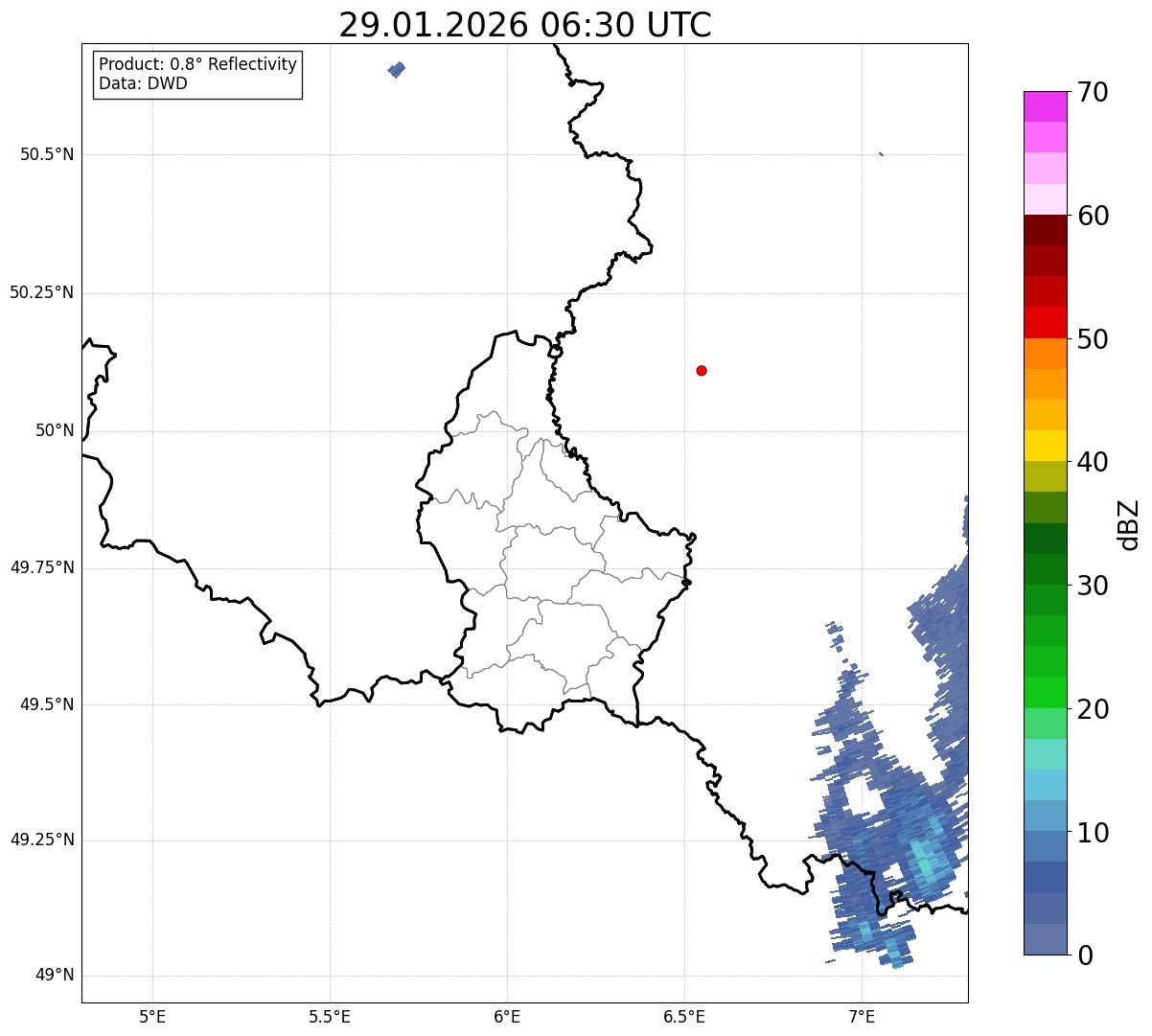The image size is (1152, 1036).
Task: Click the 49.25°N latitude tick label
Action: point(42,840)
